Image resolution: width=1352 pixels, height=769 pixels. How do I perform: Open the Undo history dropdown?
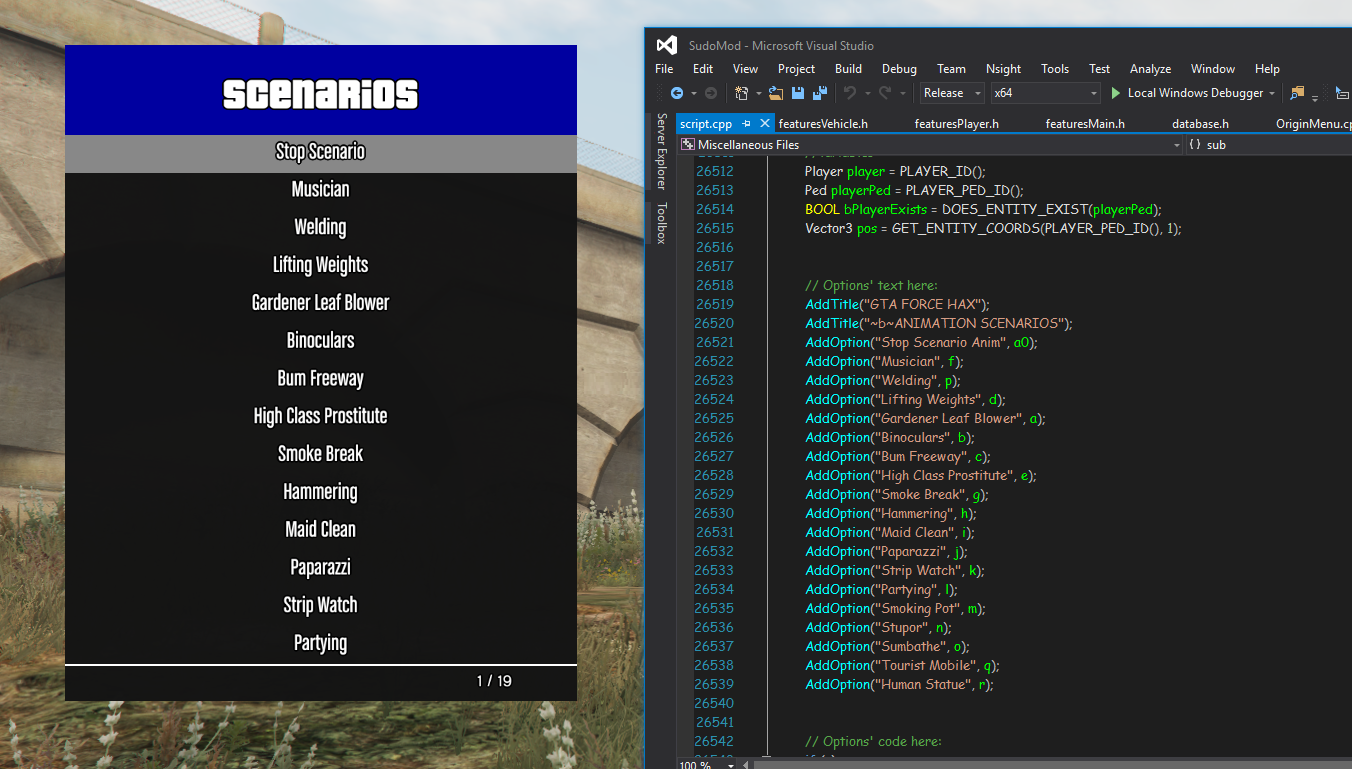(x=867, y=93)
